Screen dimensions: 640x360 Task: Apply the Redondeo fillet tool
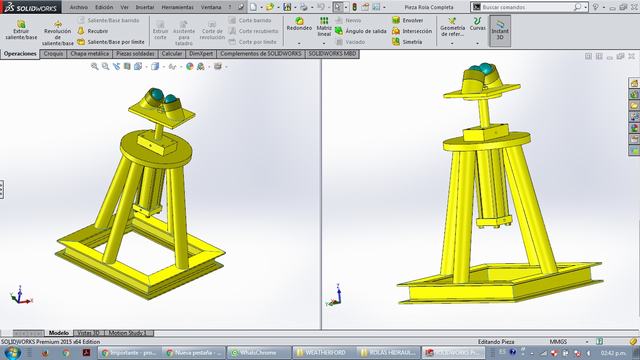(x=299, y=24)
